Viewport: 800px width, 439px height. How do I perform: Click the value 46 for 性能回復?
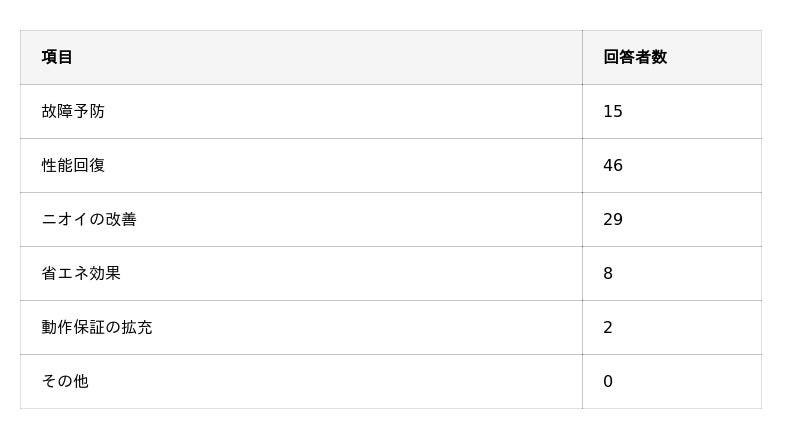tap(613, 165)
